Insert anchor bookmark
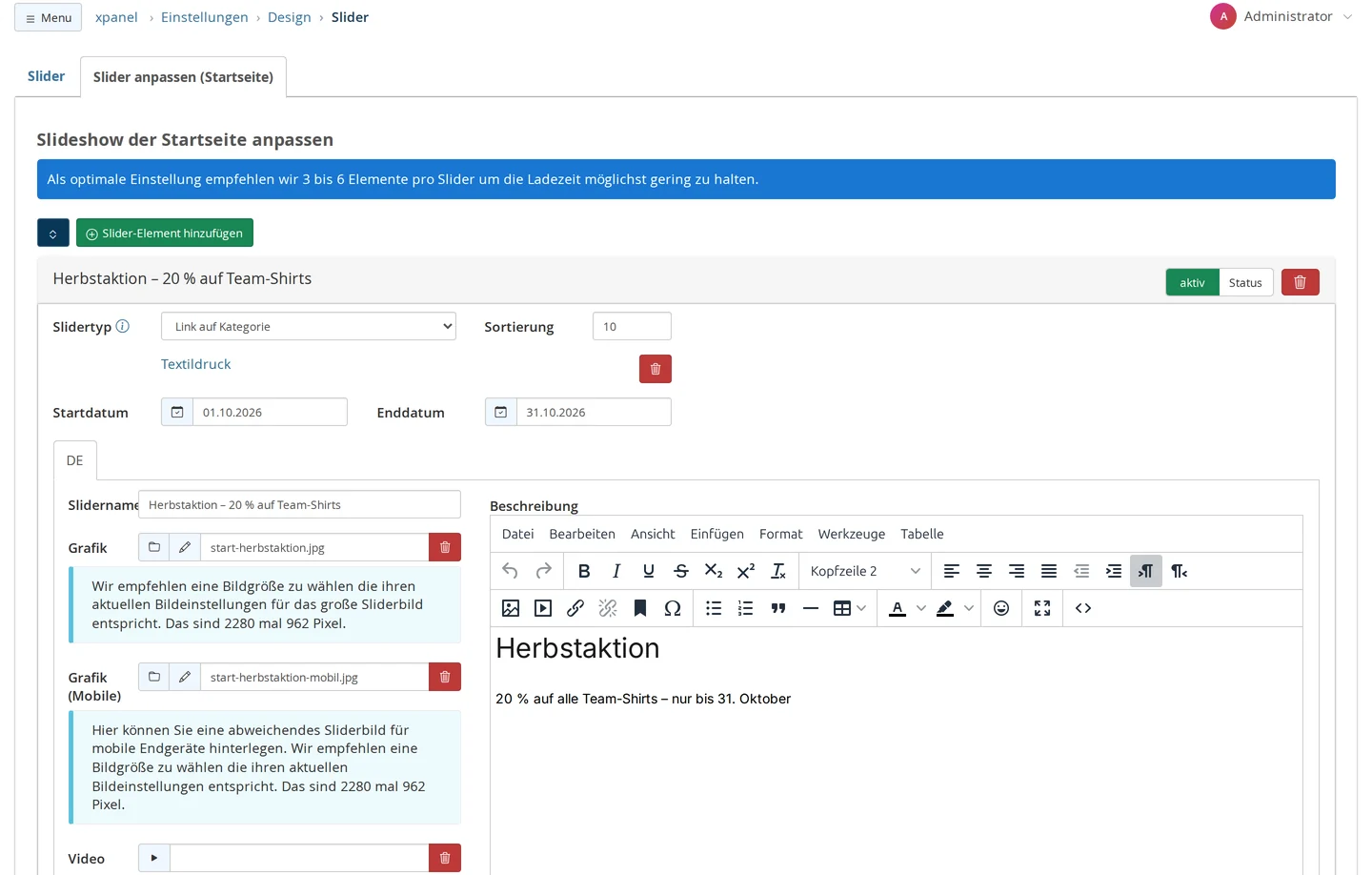 [x=640, y=608]
